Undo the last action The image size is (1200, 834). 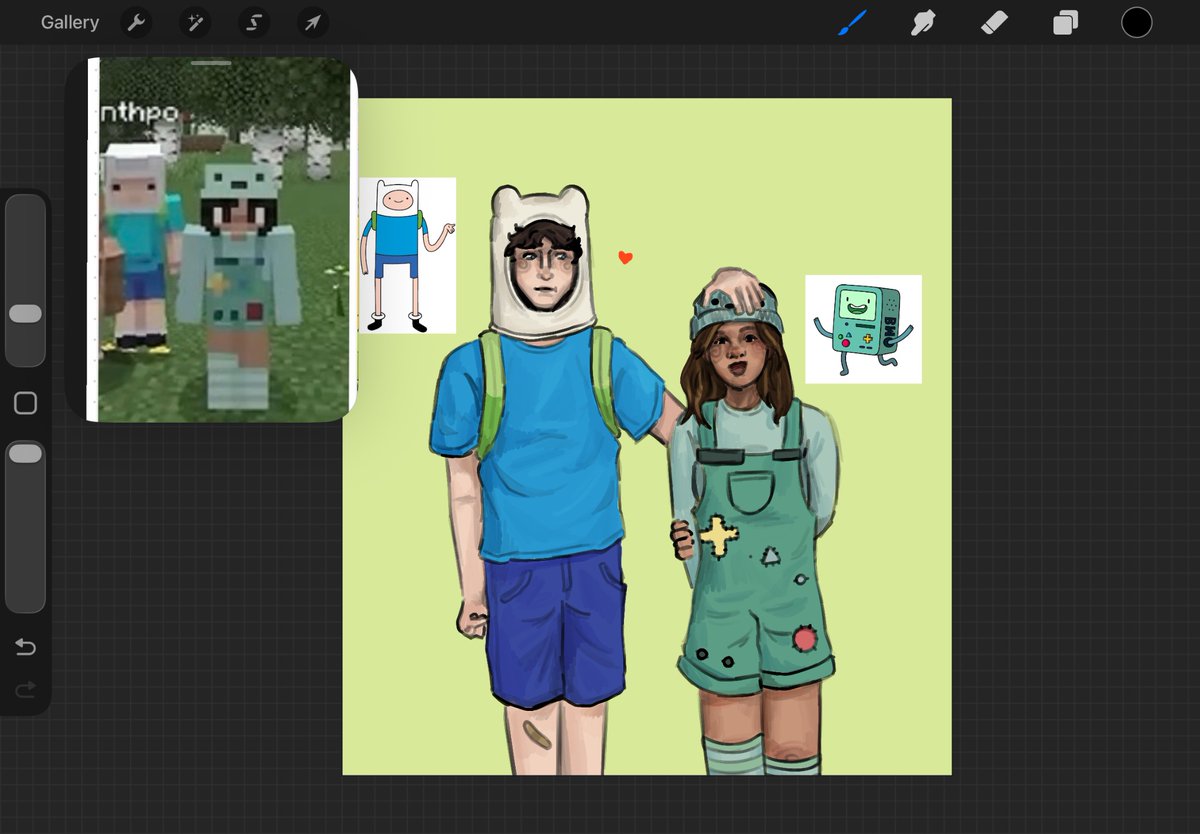tap(25, 648)
